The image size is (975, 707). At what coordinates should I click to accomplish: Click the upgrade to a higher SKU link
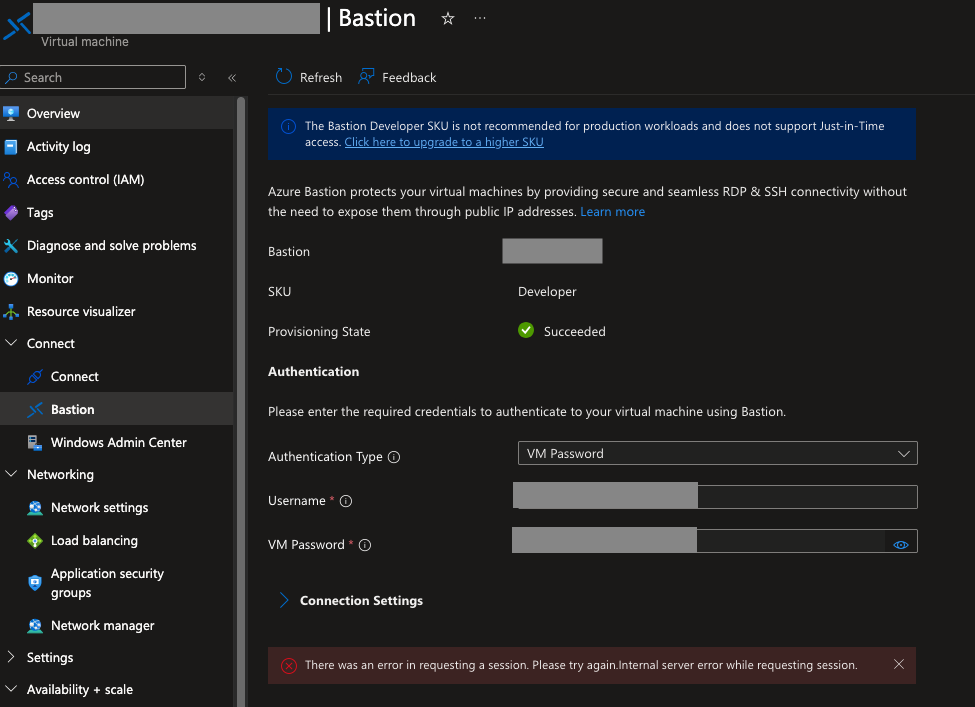pos(444,142)
